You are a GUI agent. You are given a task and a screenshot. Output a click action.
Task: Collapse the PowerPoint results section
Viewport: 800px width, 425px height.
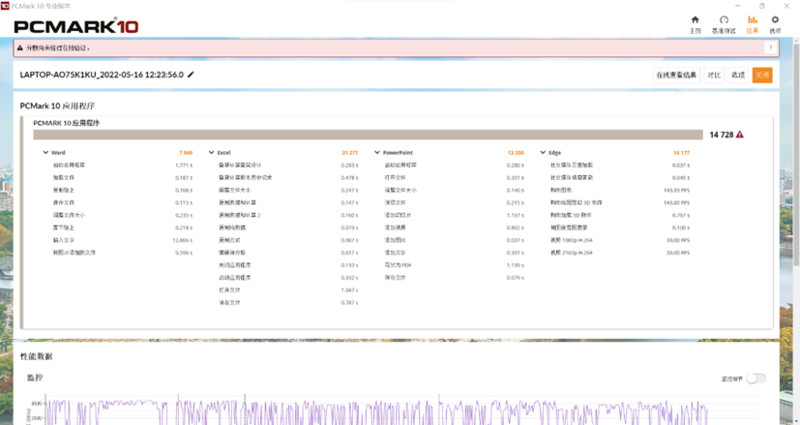pos(378,153)
